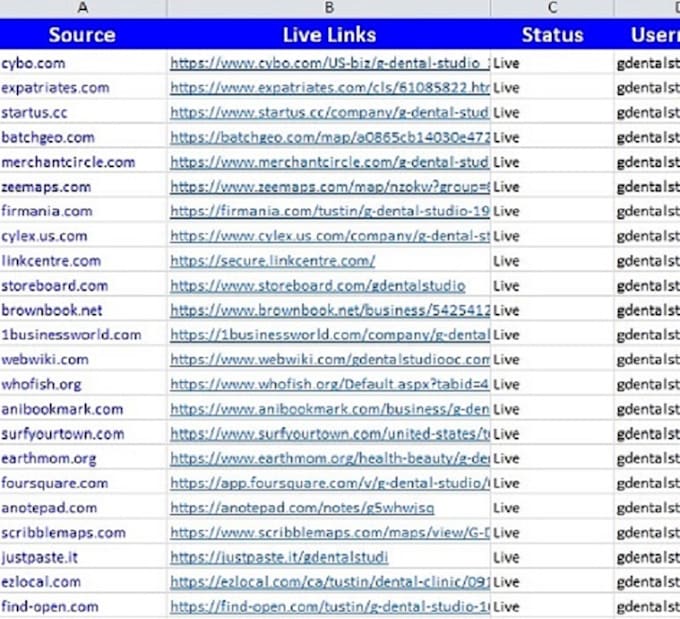Image resolution: width=680 pixels, height=619 pixels.
Task: Select the anibookmark.com source cell
Action: pyautogui.click(x=83, y=409)
